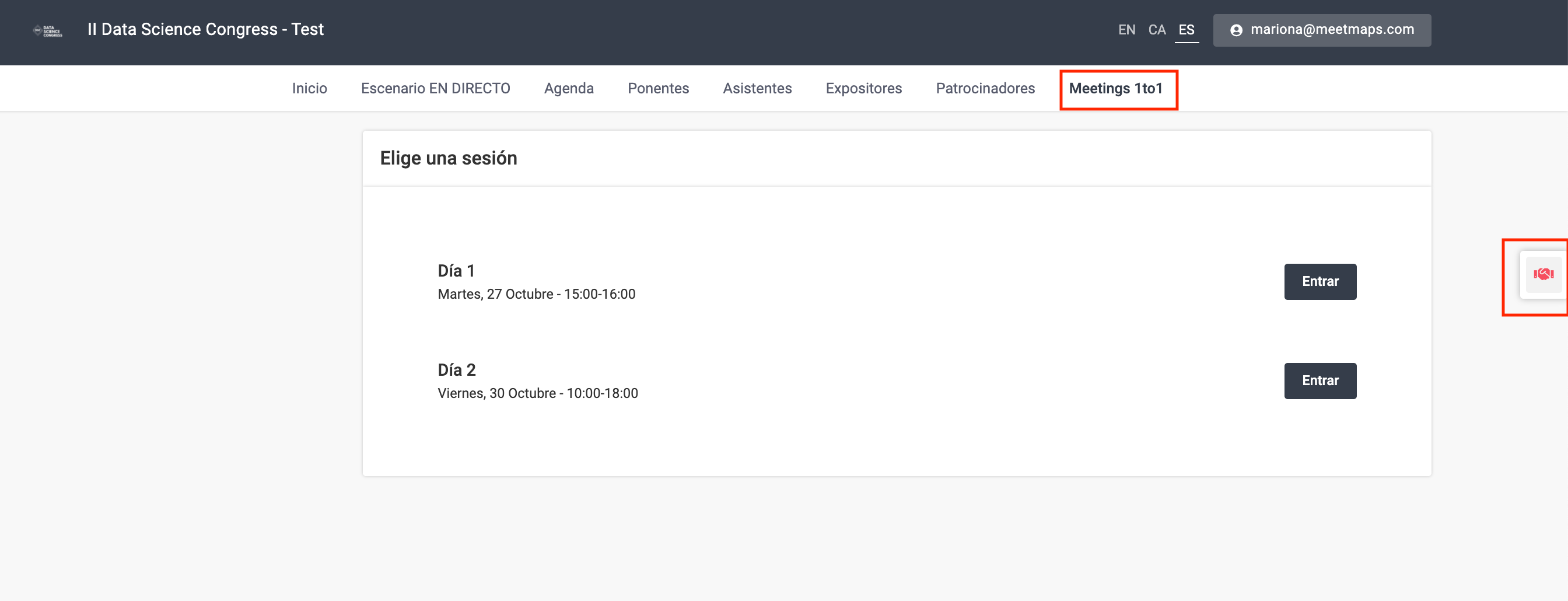Click the II Data Science Congress - Test title
Screen dimensions: 1568x601
pos(205,29)
